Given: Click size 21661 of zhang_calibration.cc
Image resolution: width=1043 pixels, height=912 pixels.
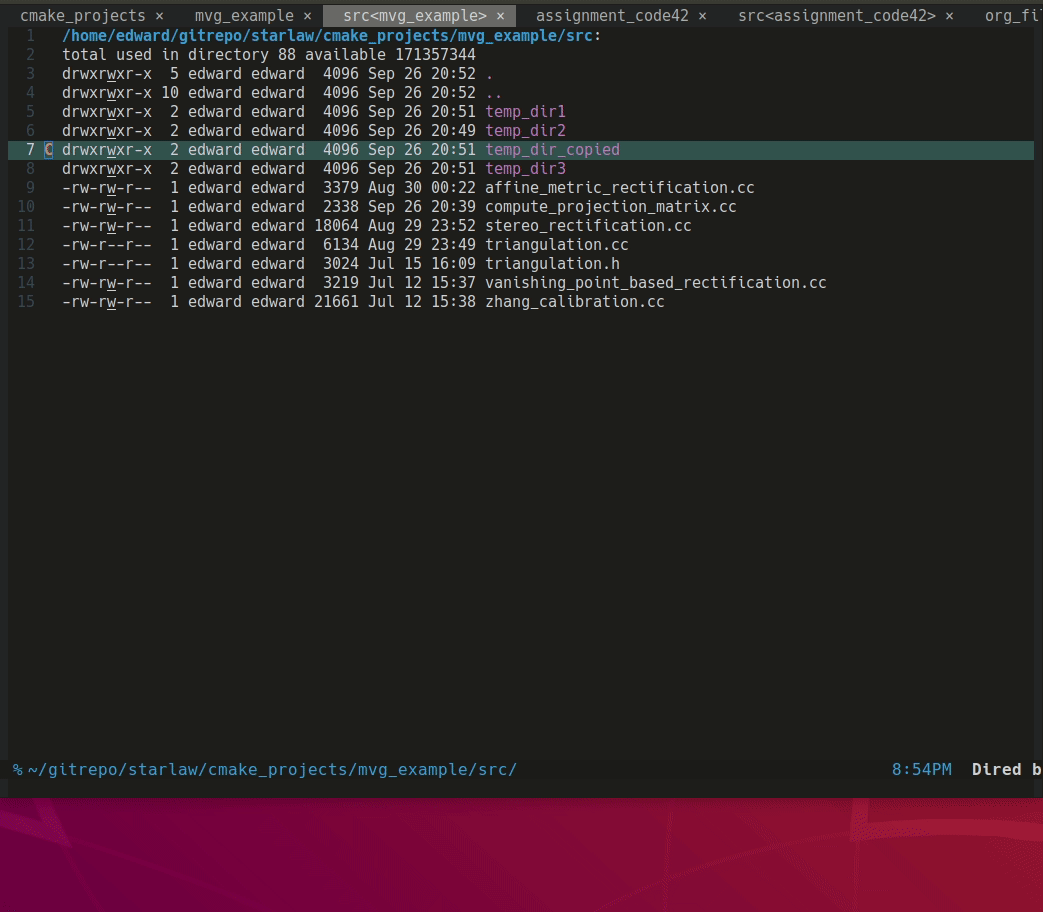Looking at the screenshot, I should [336, 302].
